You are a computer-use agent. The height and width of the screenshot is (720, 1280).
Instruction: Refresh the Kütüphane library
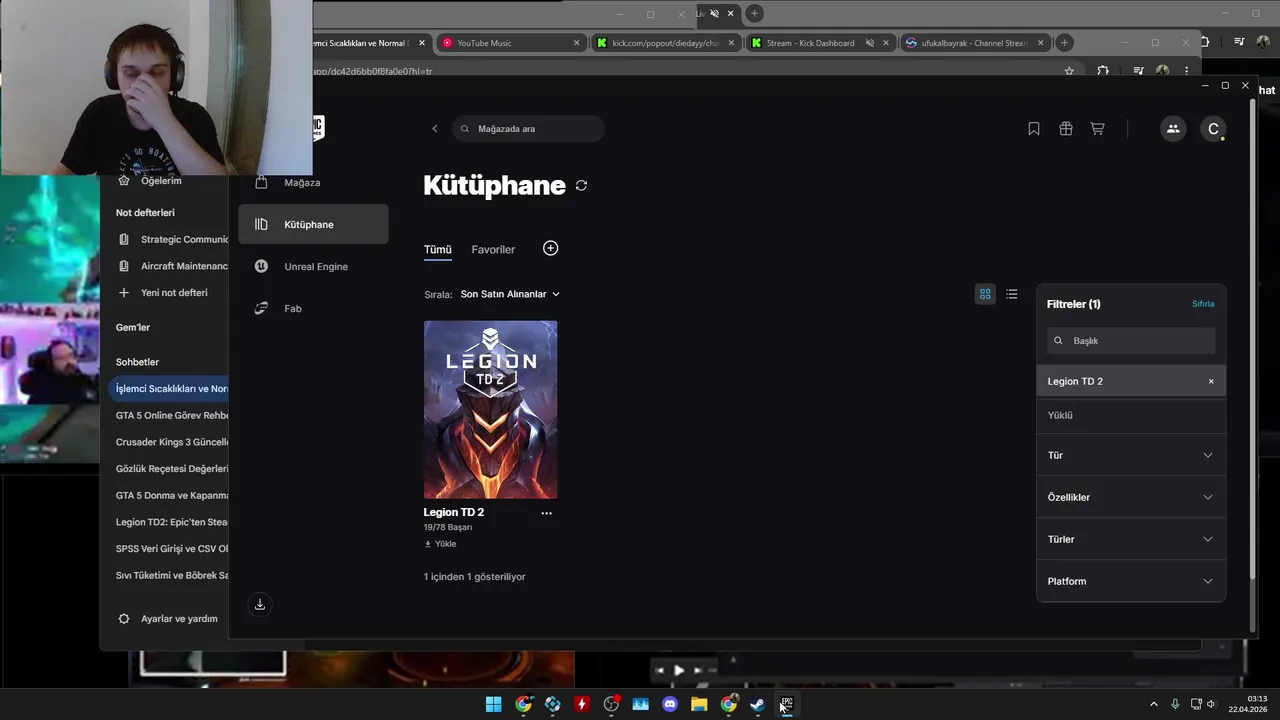pyautogui.click(x=581, y=186)
